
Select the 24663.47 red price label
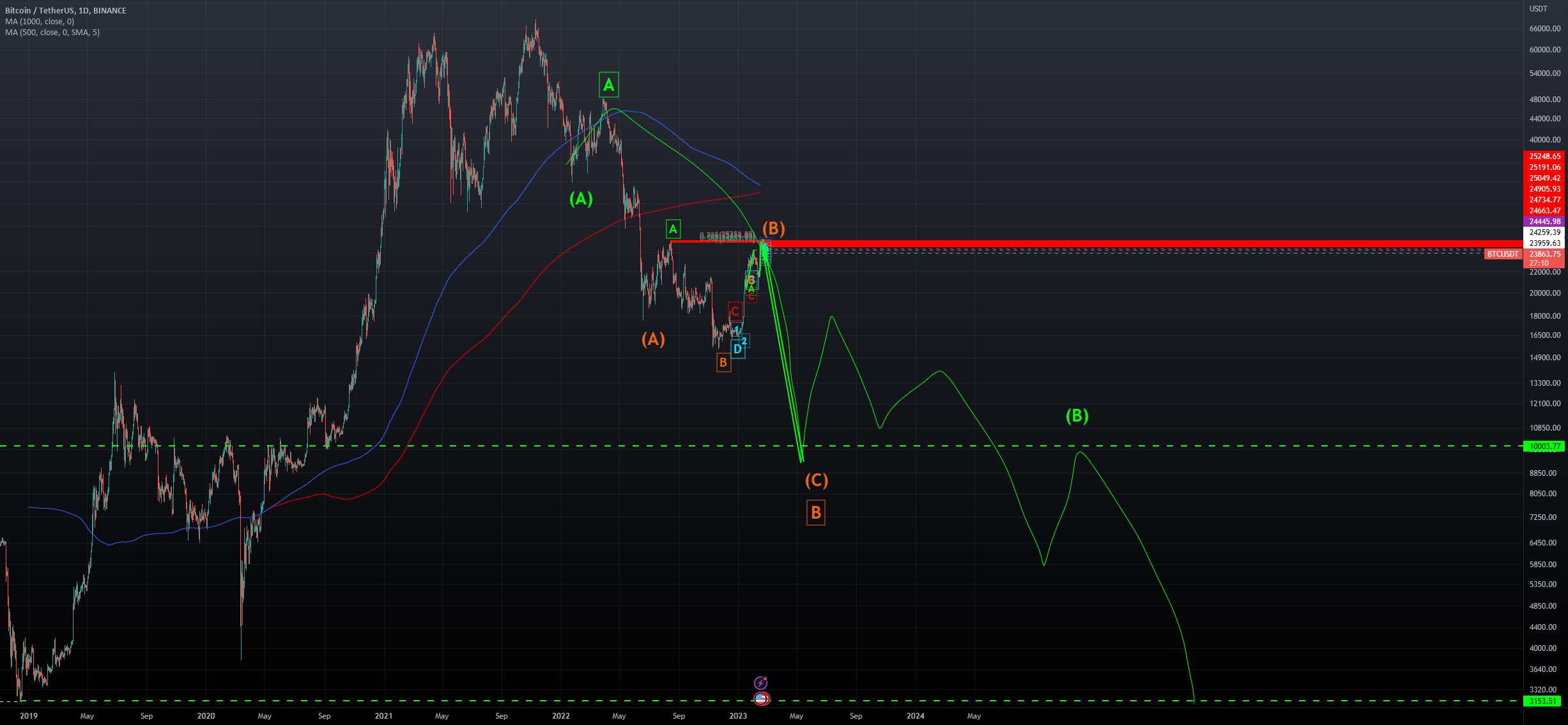(1544, 211)
